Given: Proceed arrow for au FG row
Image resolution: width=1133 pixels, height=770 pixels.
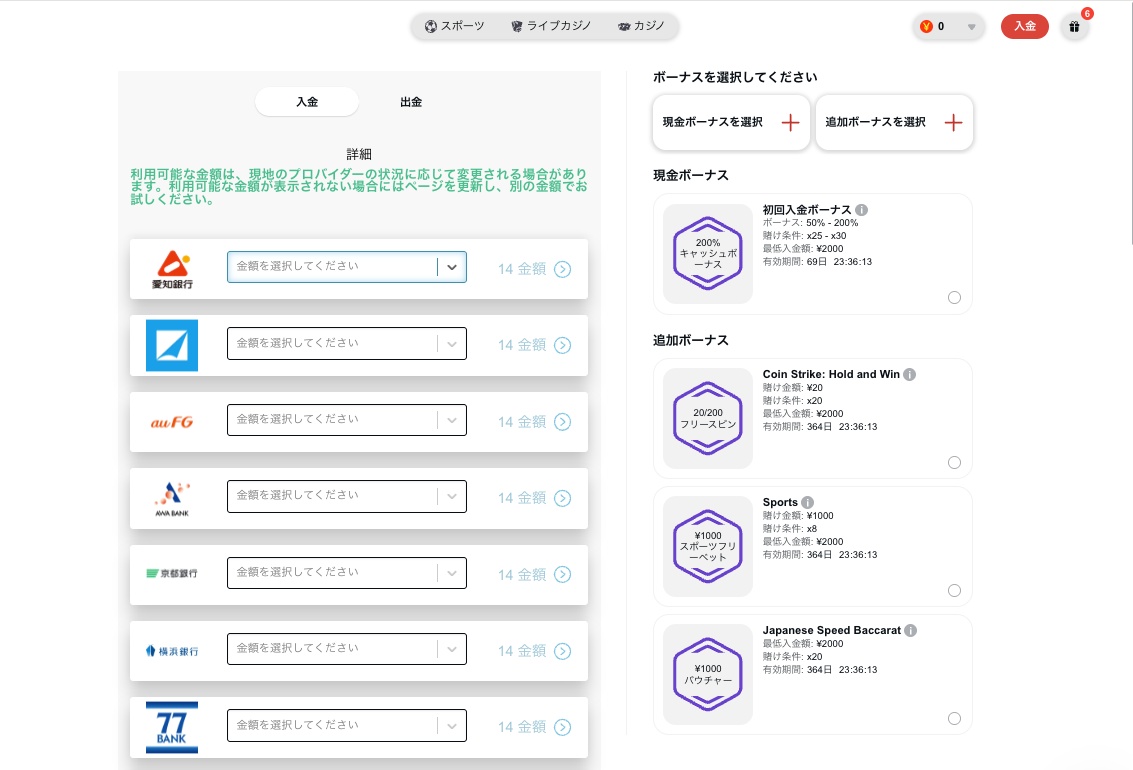Looking at the screenshot, I should pos(562,422).
